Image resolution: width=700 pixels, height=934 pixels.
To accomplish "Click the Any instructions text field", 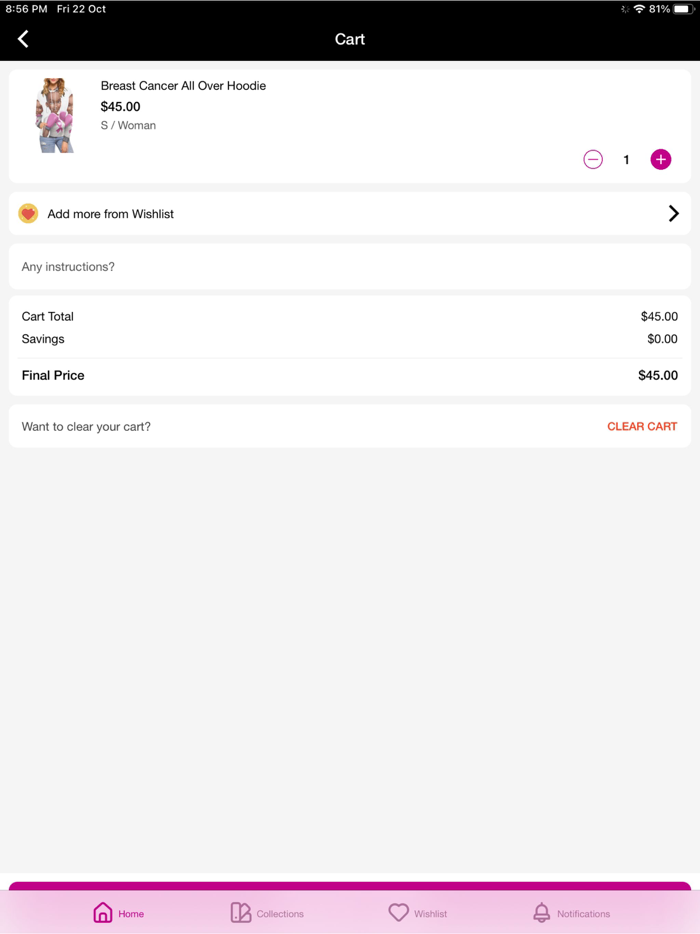I will pyautogui.click(x=350, y=267).
